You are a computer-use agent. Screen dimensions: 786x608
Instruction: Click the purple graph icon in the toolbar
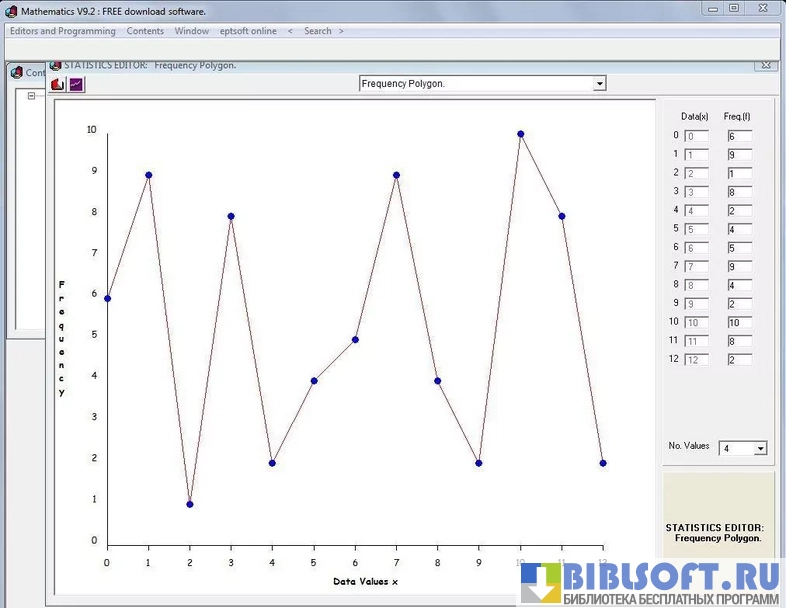(76, 84)
